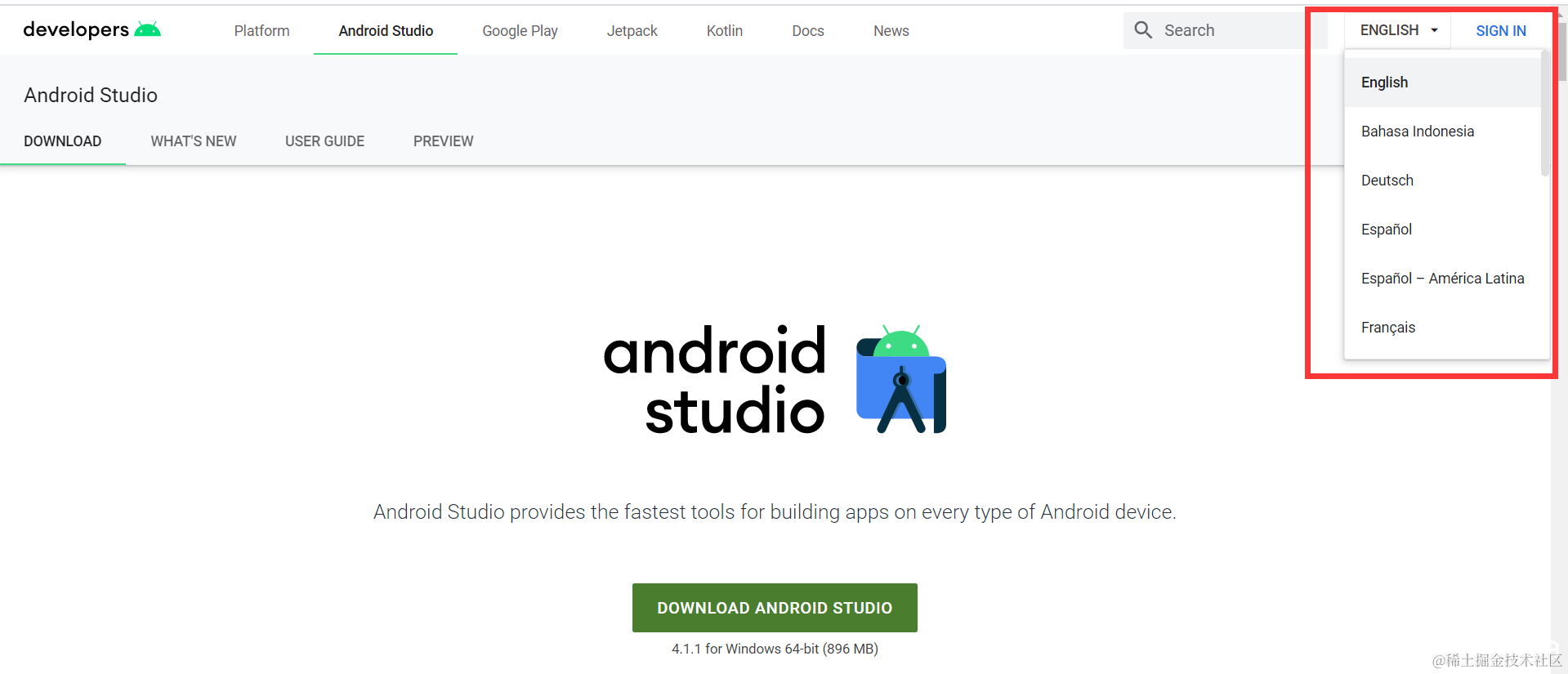Screen dimensions: 1568x674
Task: Click the tagline about fastest tools
Action: click(775, 512)
